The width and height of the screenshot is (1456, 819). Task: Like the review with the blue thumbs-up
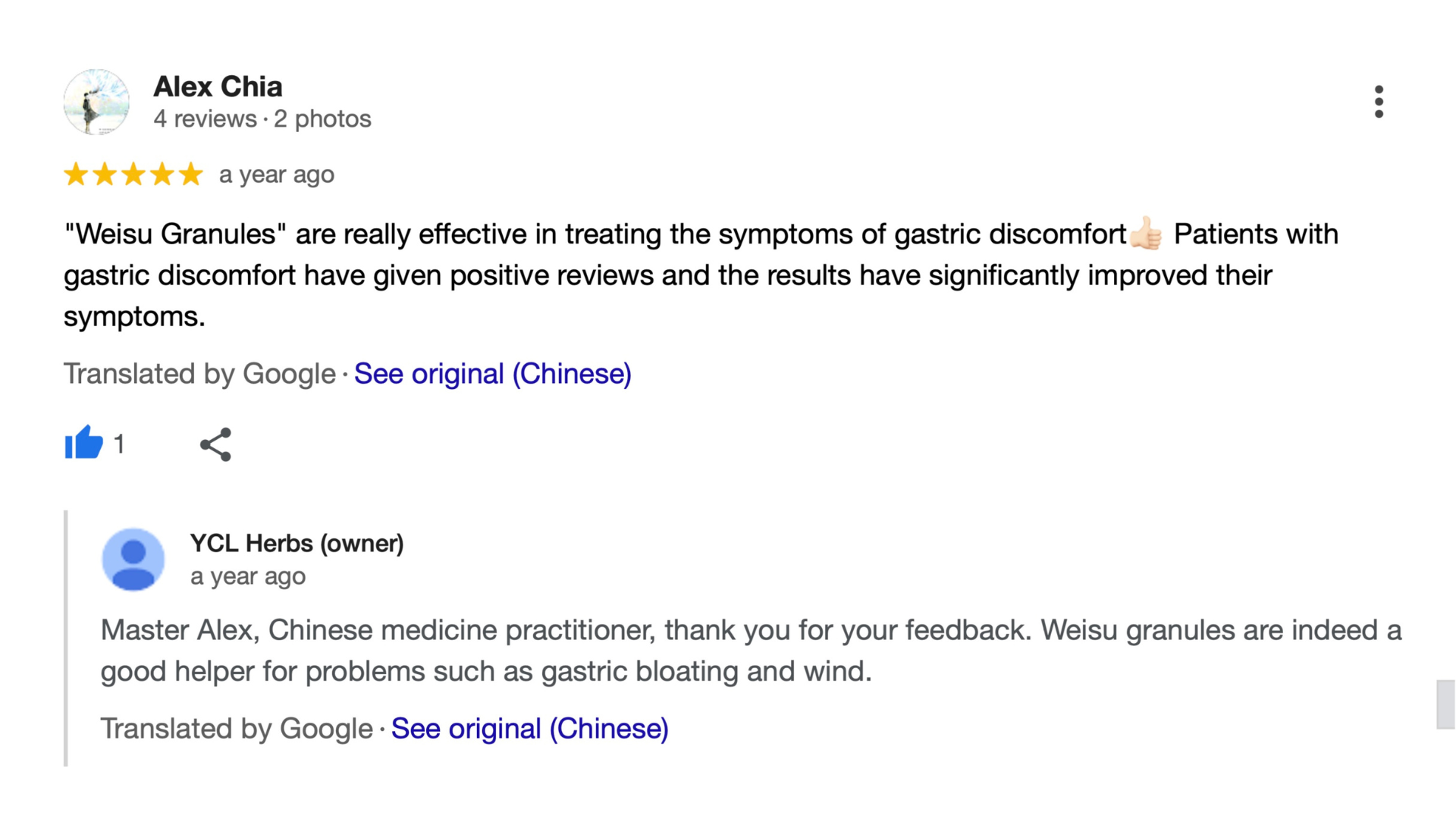[x=83, y=443]
